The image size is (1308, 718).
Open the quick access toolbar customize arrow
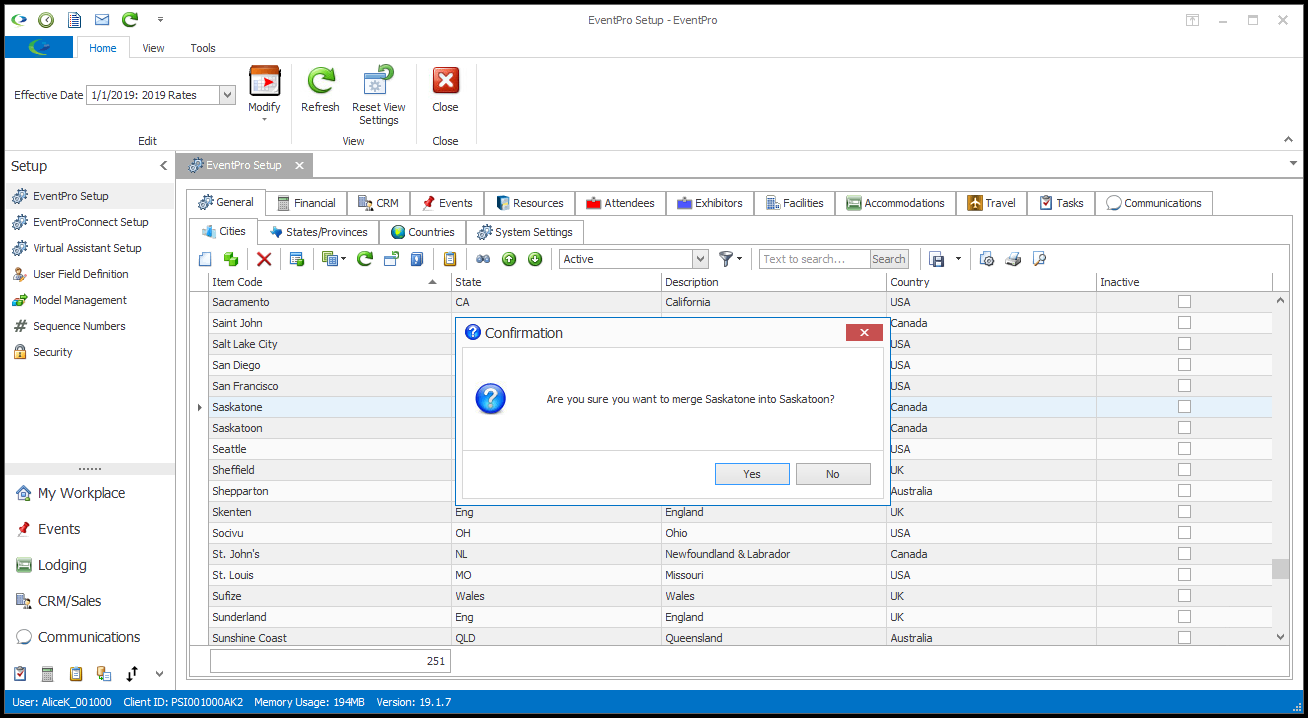click(x=161, y=19)
